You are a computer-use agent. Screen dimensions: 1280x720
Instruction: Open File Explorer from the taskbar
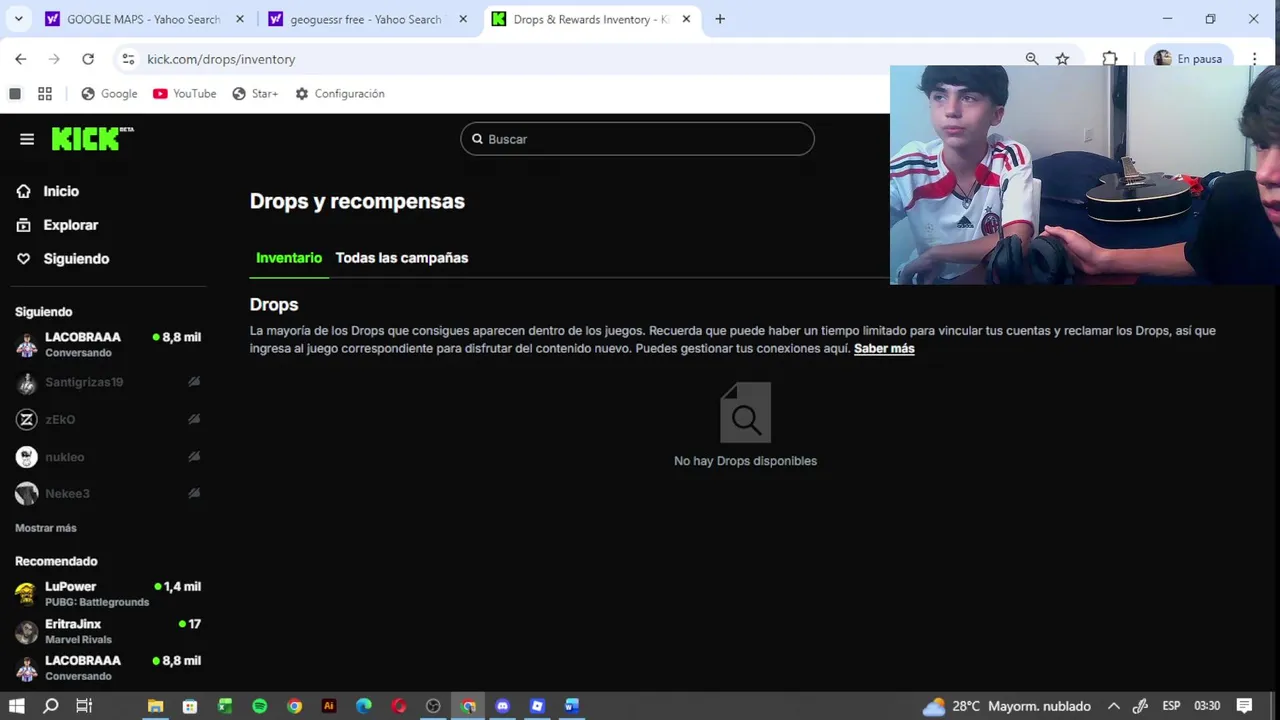(155, 706)
